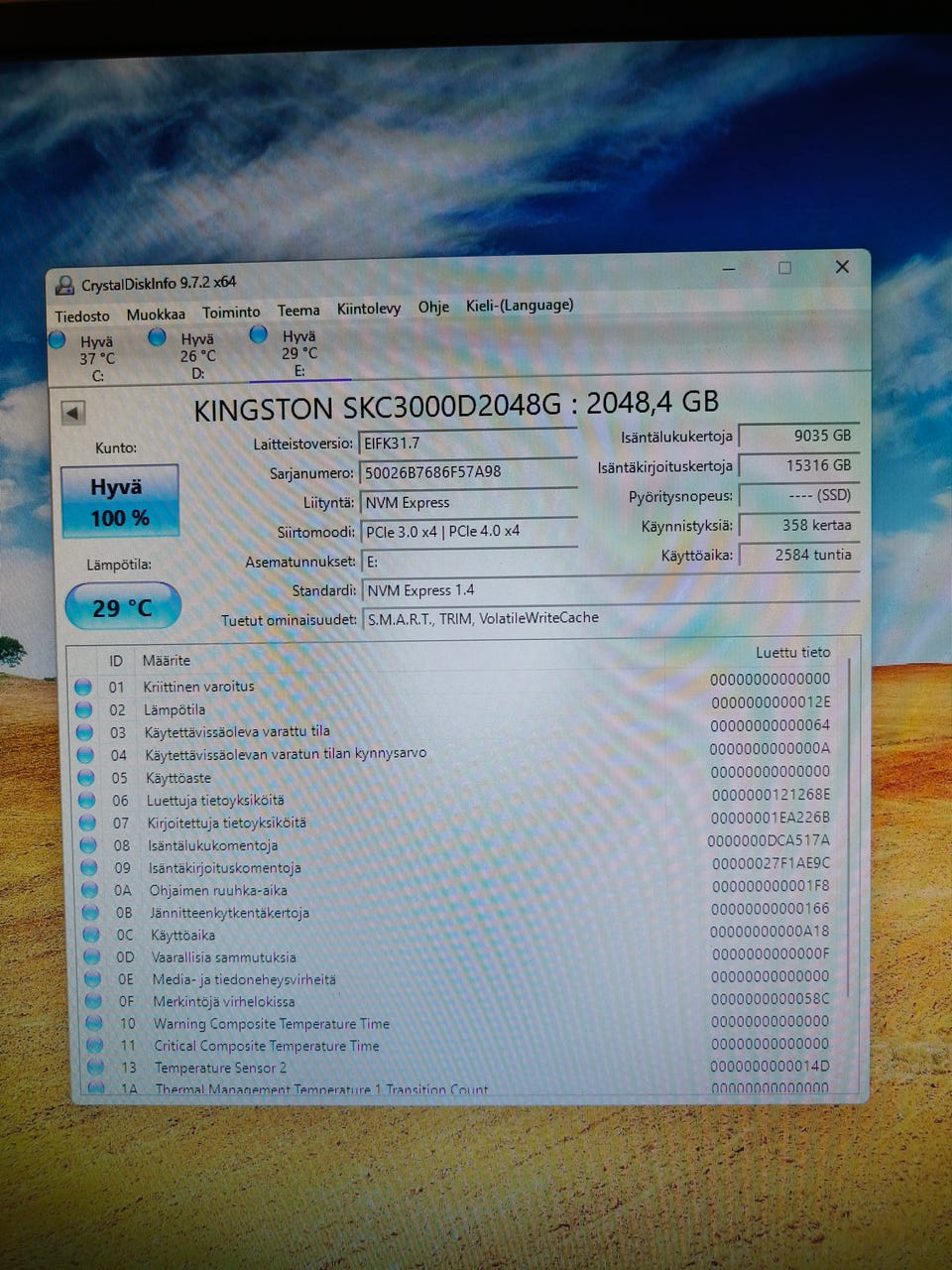This screenshot has height=1270, width=952.
Task: Click raw value 0000027F1AE9C
Action: point(772,863)
